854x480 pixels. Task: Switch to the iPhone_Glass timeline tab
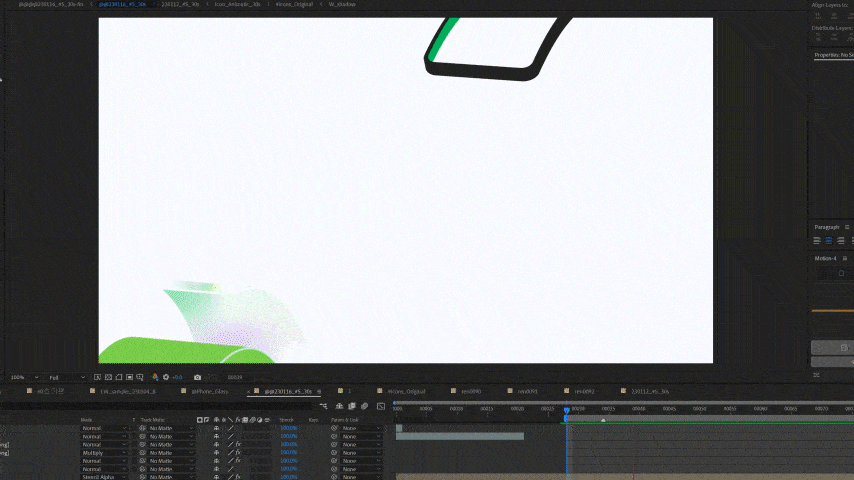[x=210, y=391]
